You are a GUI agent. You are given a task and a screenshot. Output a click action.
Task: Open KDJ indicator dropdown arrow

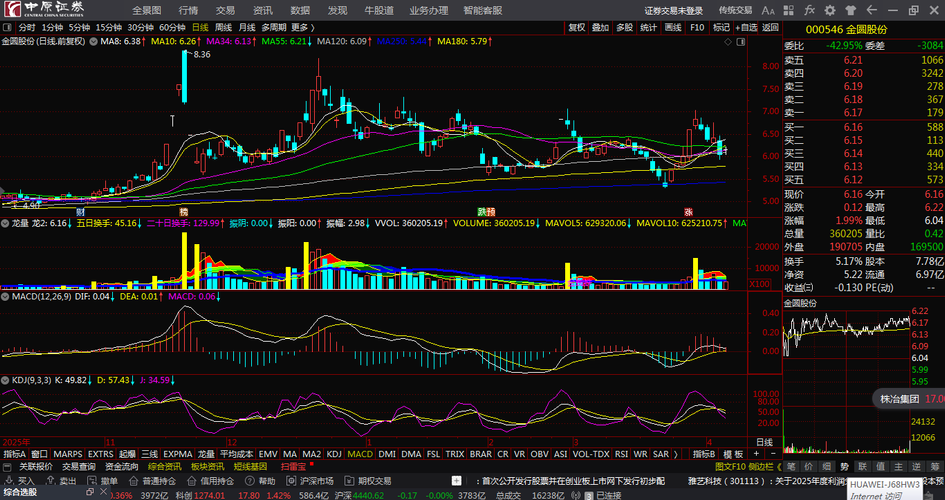[6, 380]
